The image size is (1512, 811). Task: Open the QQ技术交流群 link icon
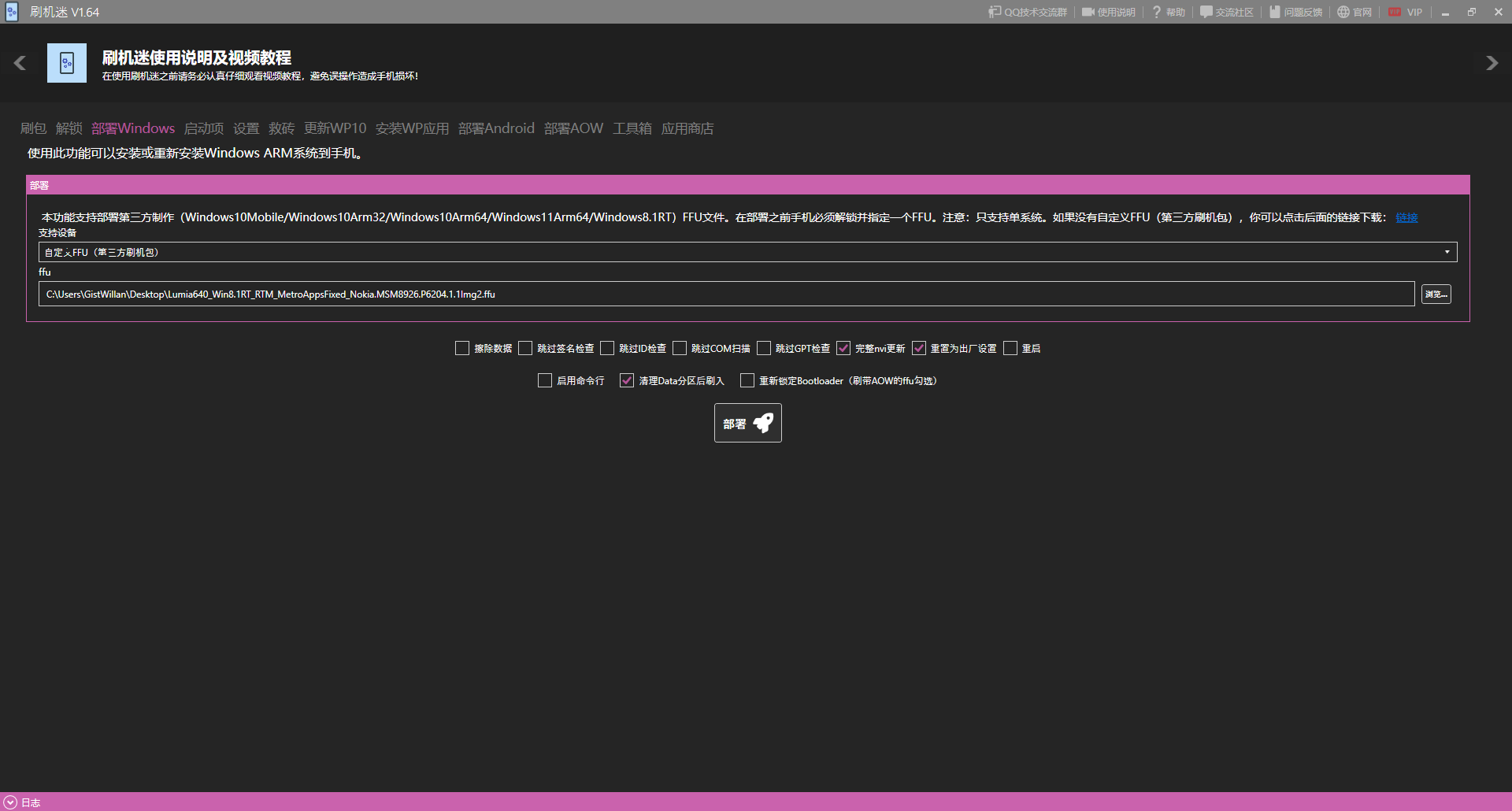tap(995, 12)
